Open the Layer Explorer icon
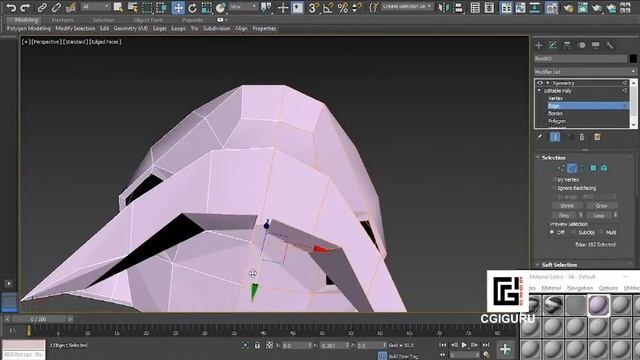This screenshot has width=640, height=360. 489,7
